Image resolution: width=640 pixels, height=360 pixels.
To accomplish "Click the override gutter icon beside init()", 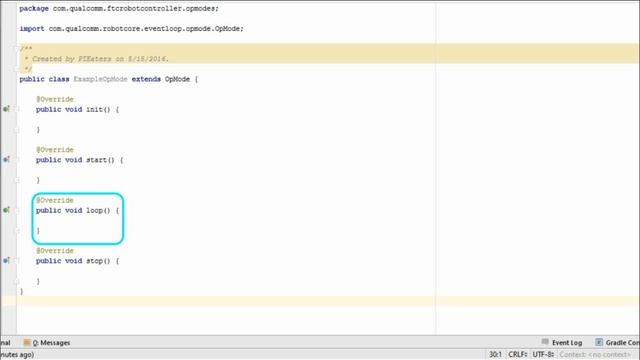I will (x=6, y=109).
